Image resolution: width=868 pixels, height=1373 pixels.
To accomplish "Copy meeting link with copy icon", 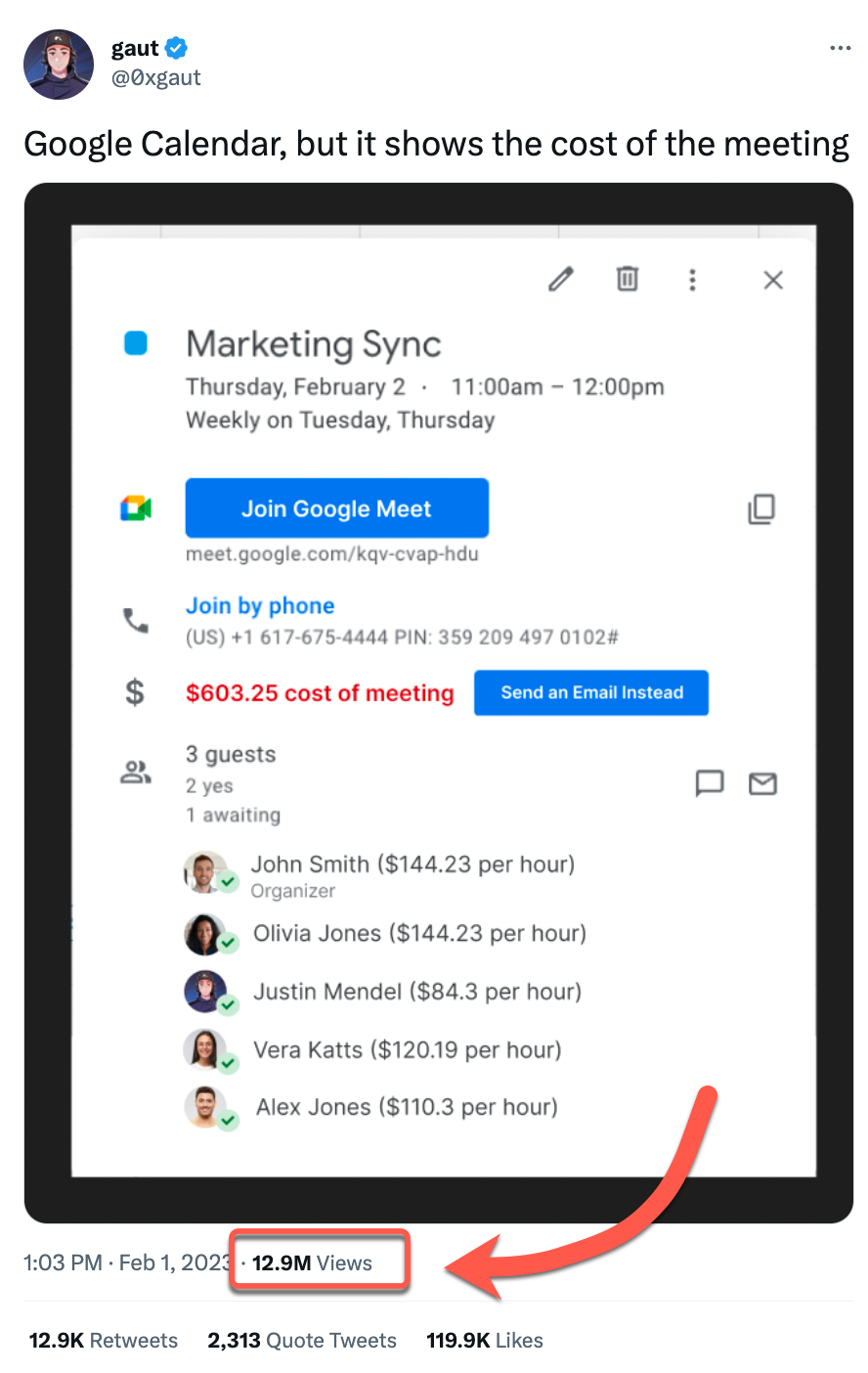I will (x=761, y=509).
